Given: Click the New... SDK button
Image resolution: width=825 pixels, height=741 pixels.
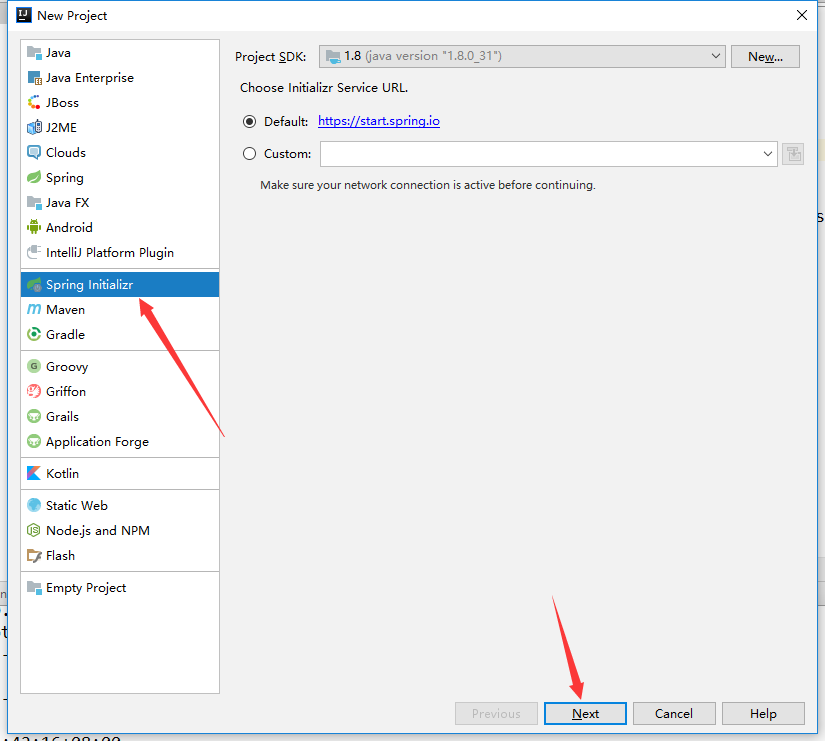Looking at the screenshot, I should [x=766, y=56].
